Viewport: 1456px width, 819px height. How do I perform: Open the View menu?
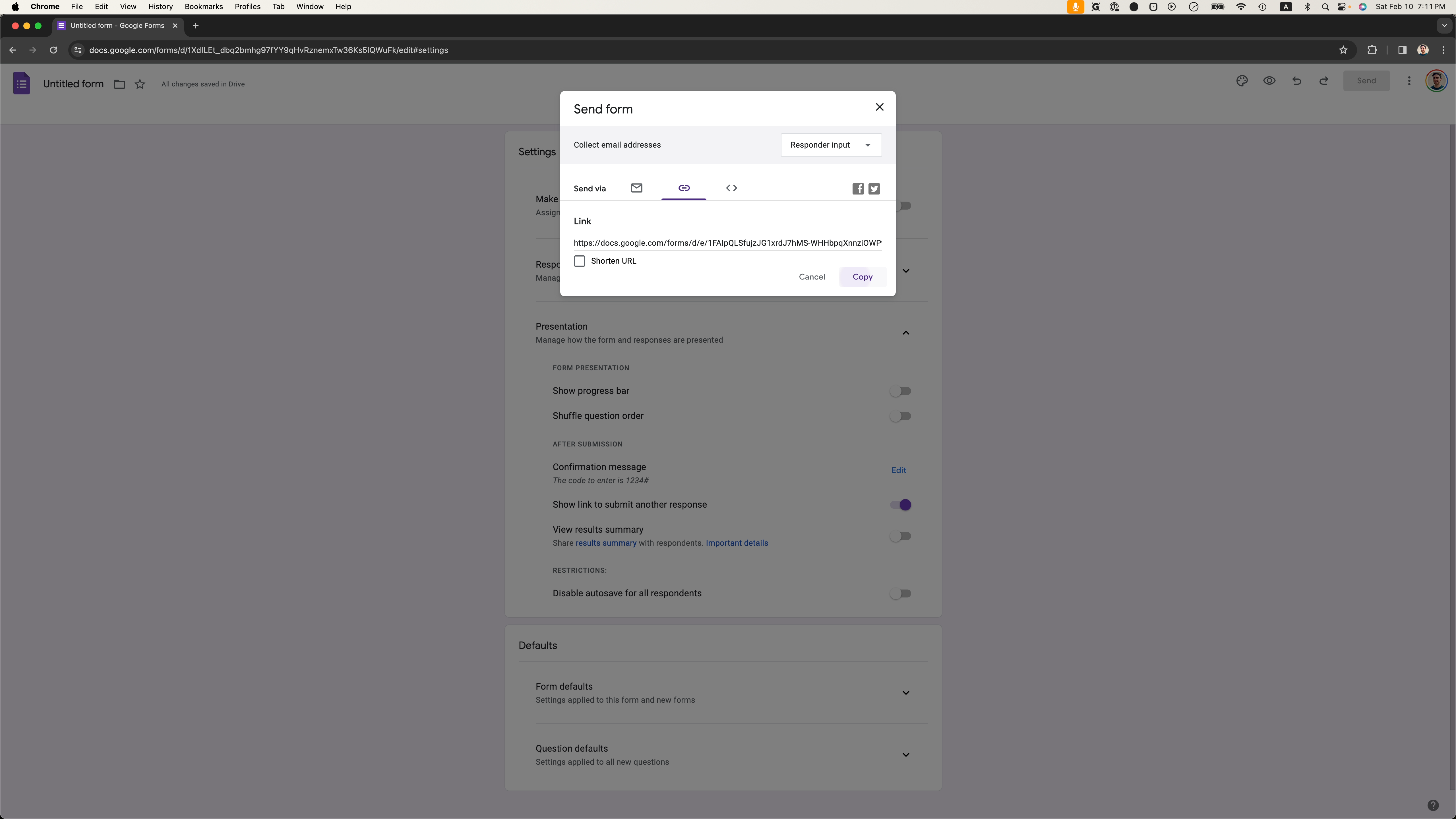tap(128, 7)
